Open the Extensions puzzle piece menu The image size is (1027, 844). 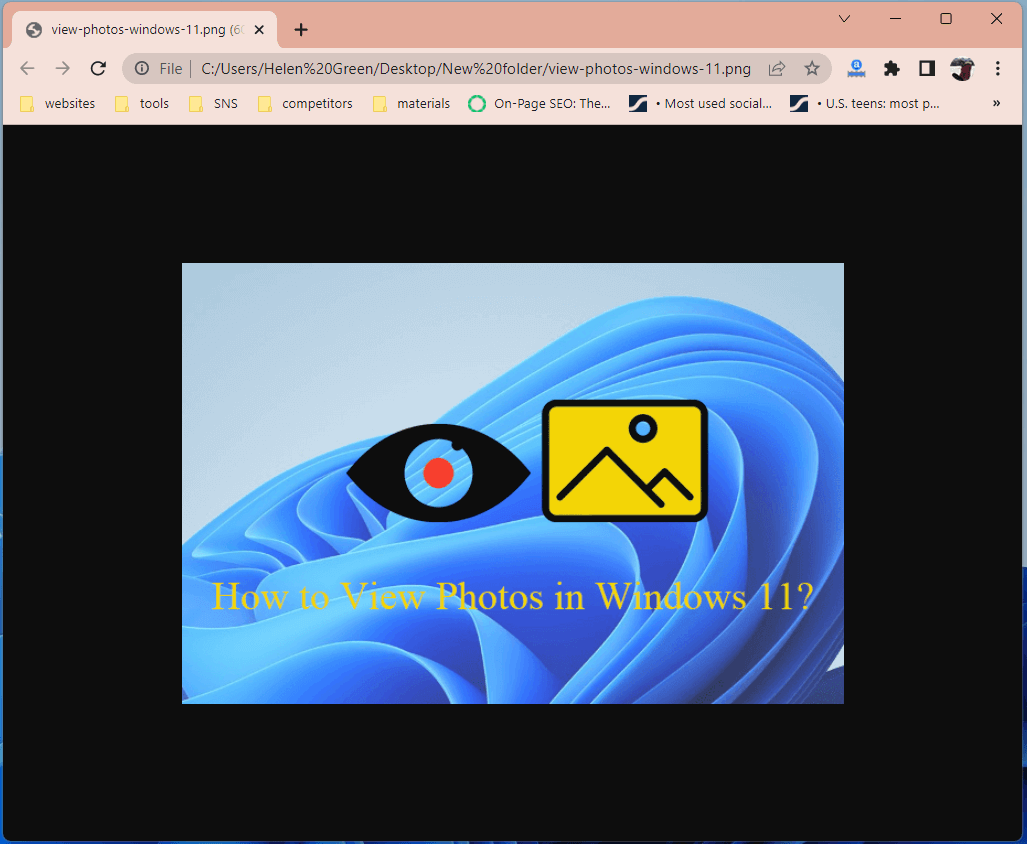click(891, 69)
